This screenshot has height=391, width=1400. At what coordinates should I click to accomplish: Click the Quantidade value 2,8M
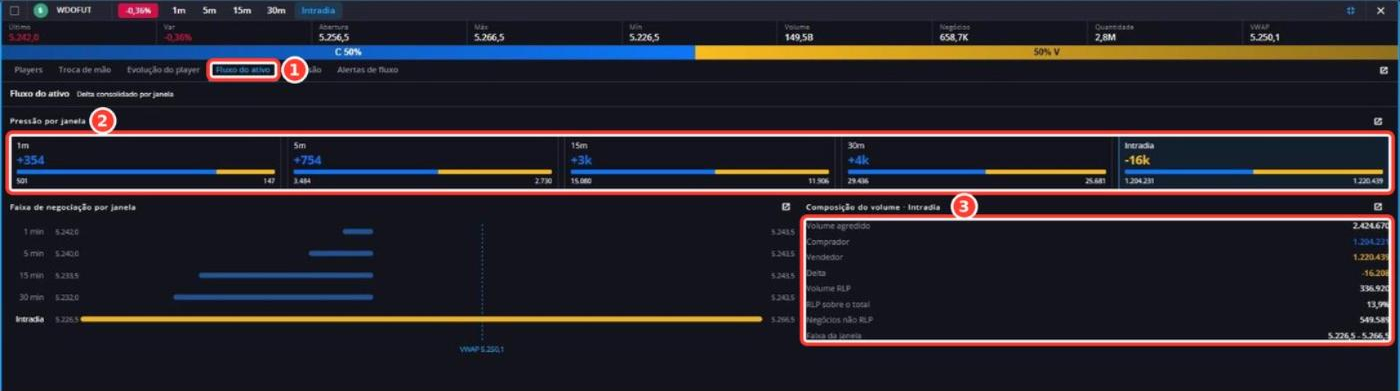pyautogui.click(x=1105, y=37)
